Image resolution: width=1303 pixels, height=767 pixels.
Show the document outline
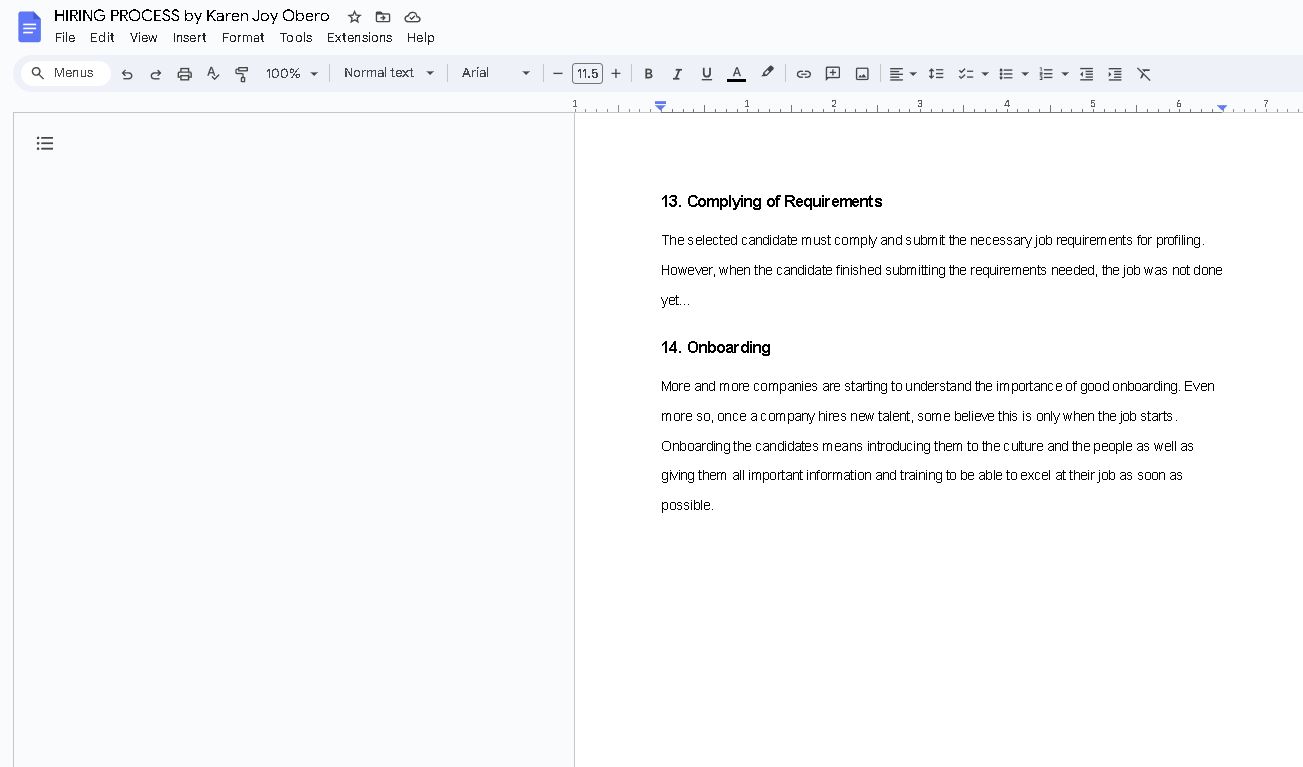(x=45, y=144)
